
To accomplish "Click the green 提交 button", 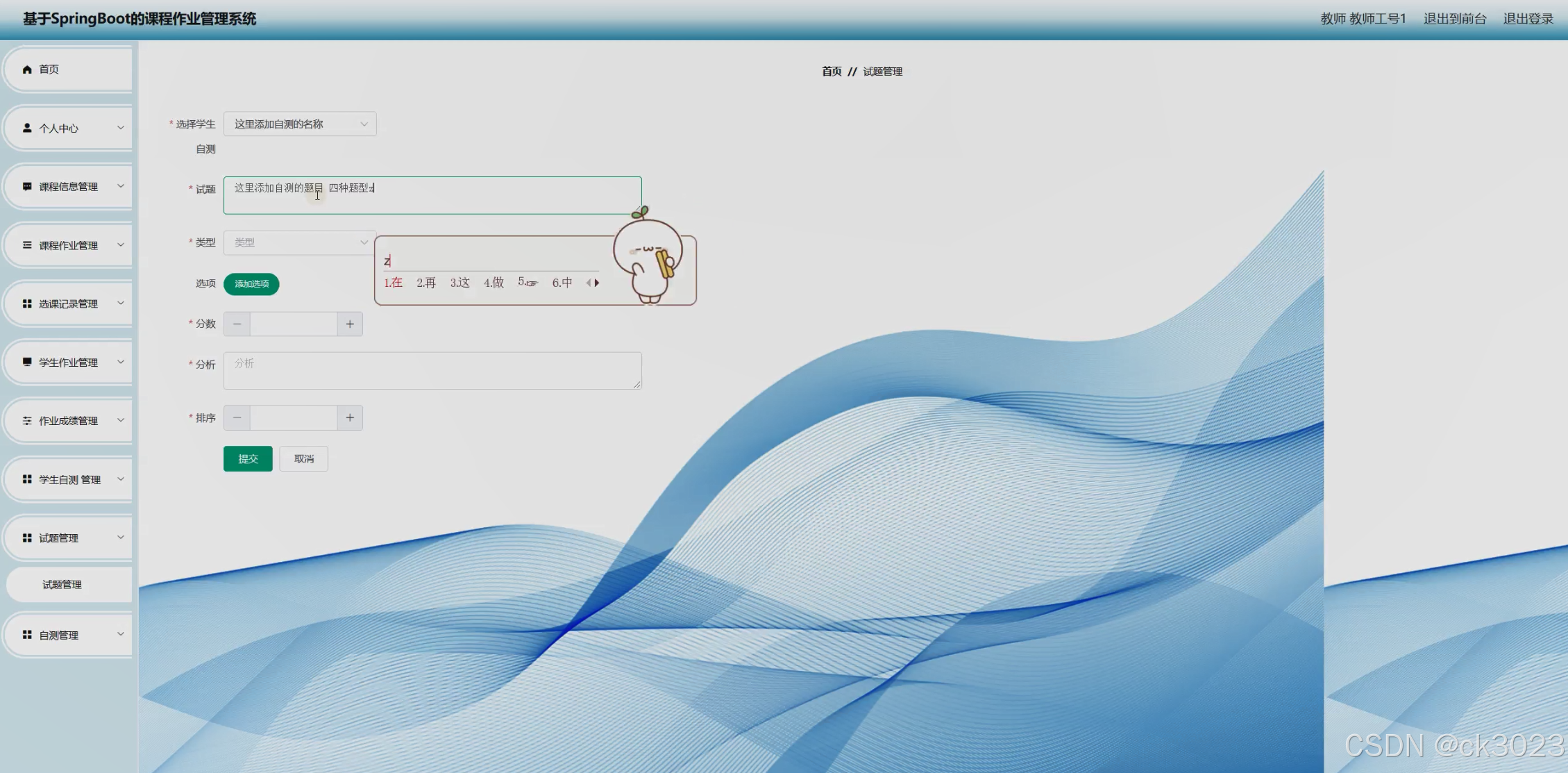I will point(248,459).
